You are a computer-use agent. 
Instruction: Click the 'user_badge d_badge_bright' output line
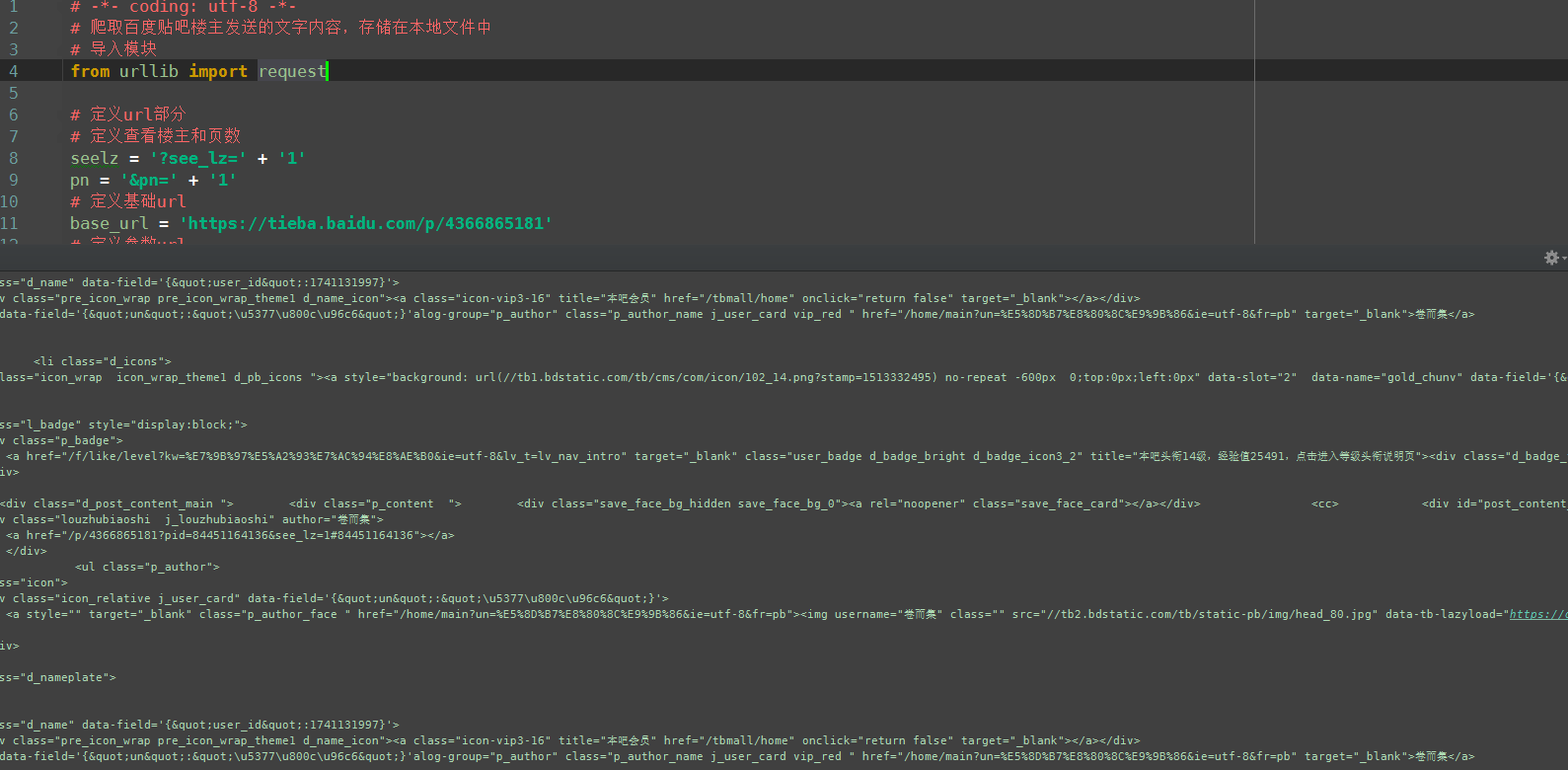[x=786, y=456]
